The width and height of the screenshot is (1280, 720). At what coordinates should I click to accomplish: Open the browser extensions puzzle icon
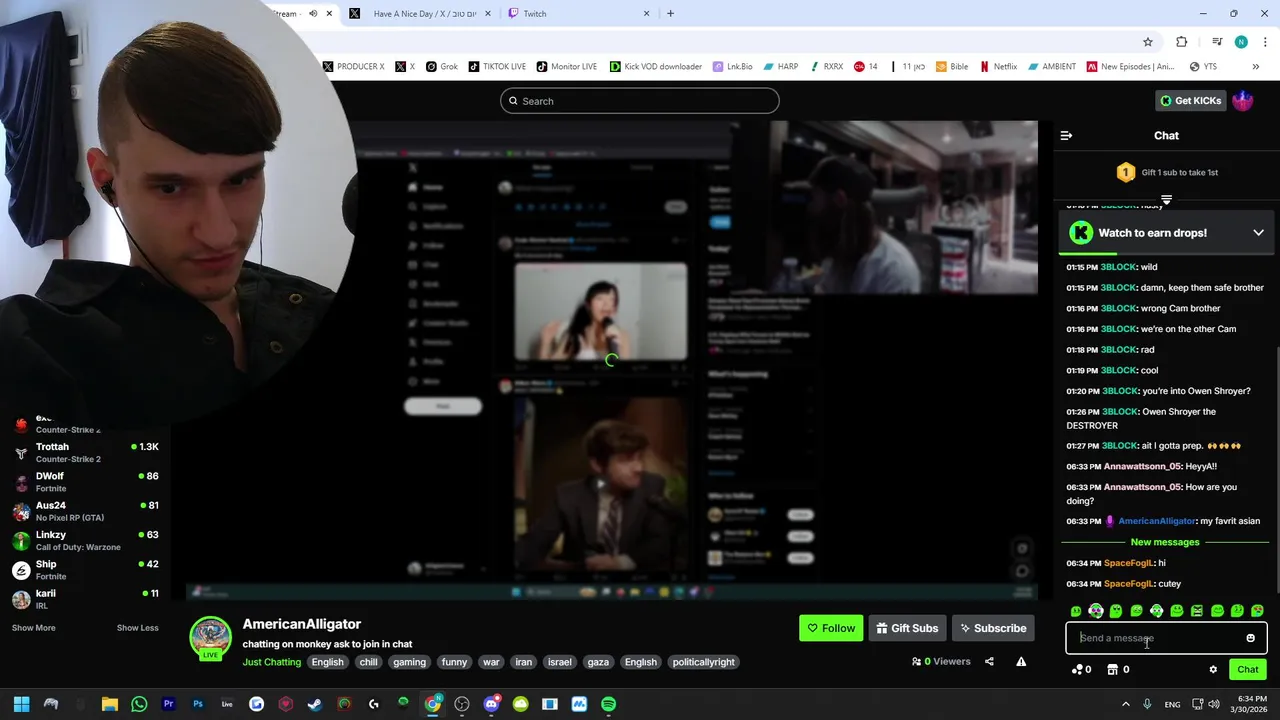click(x=1181, y=42)
